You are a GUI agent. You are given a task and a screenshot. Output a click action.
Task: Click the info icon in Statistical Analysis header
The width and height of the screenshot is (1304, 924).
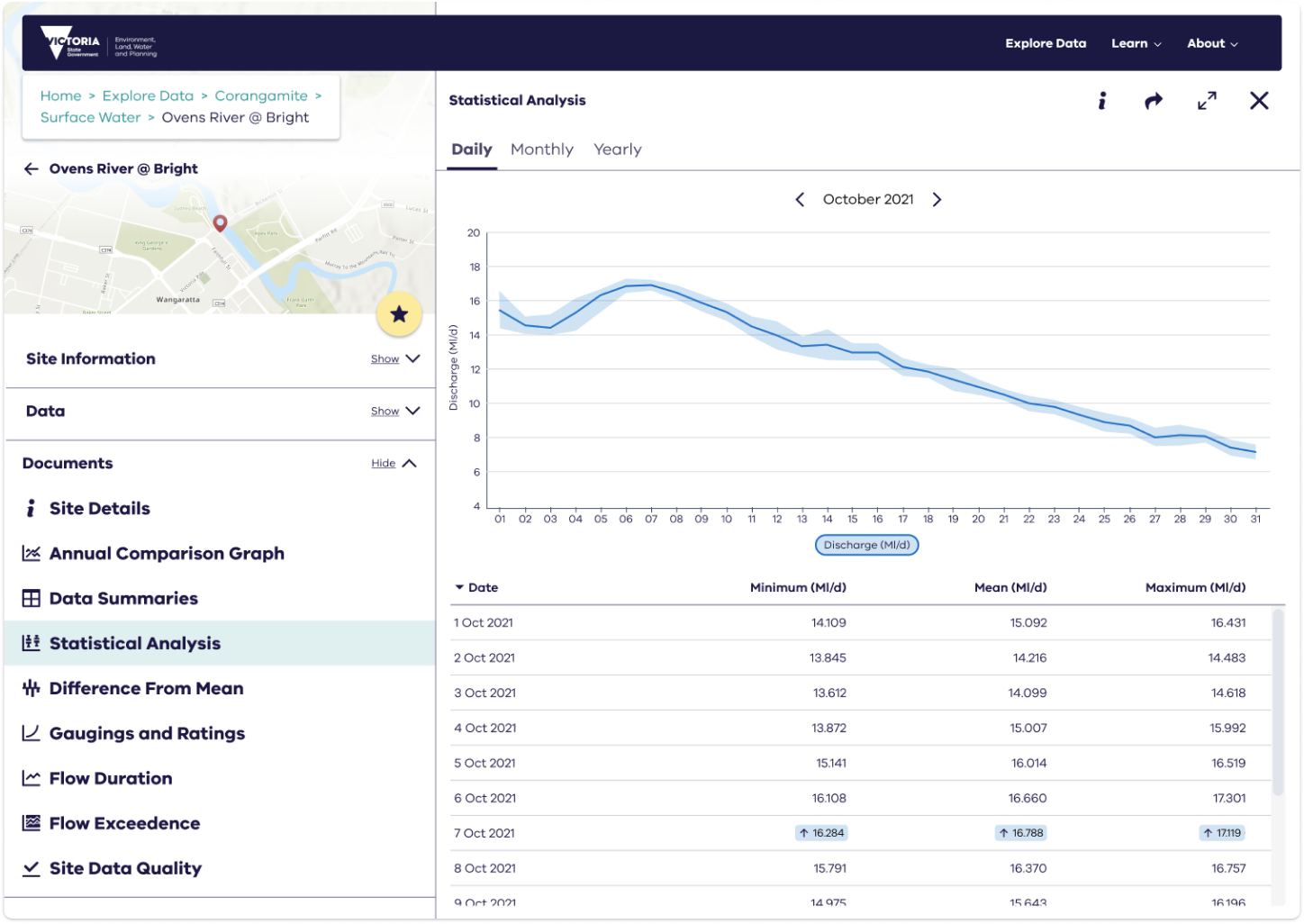1101,101
